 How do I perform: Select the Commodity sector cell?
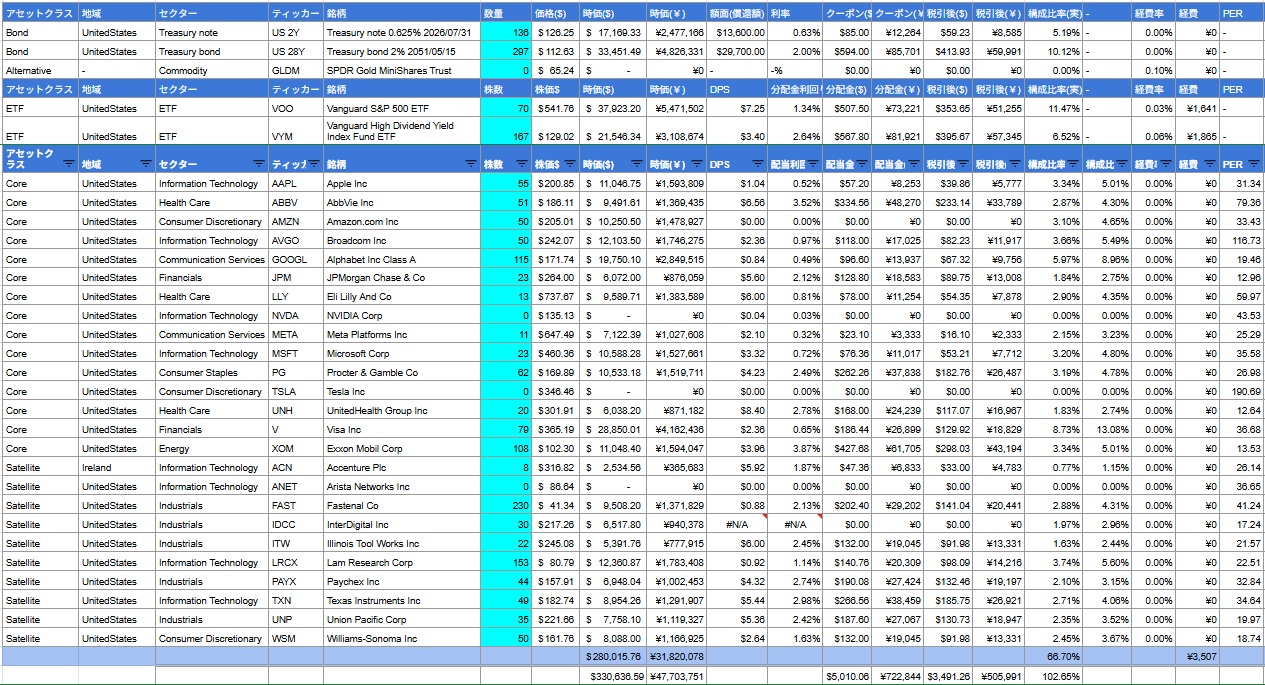[212, 71]
